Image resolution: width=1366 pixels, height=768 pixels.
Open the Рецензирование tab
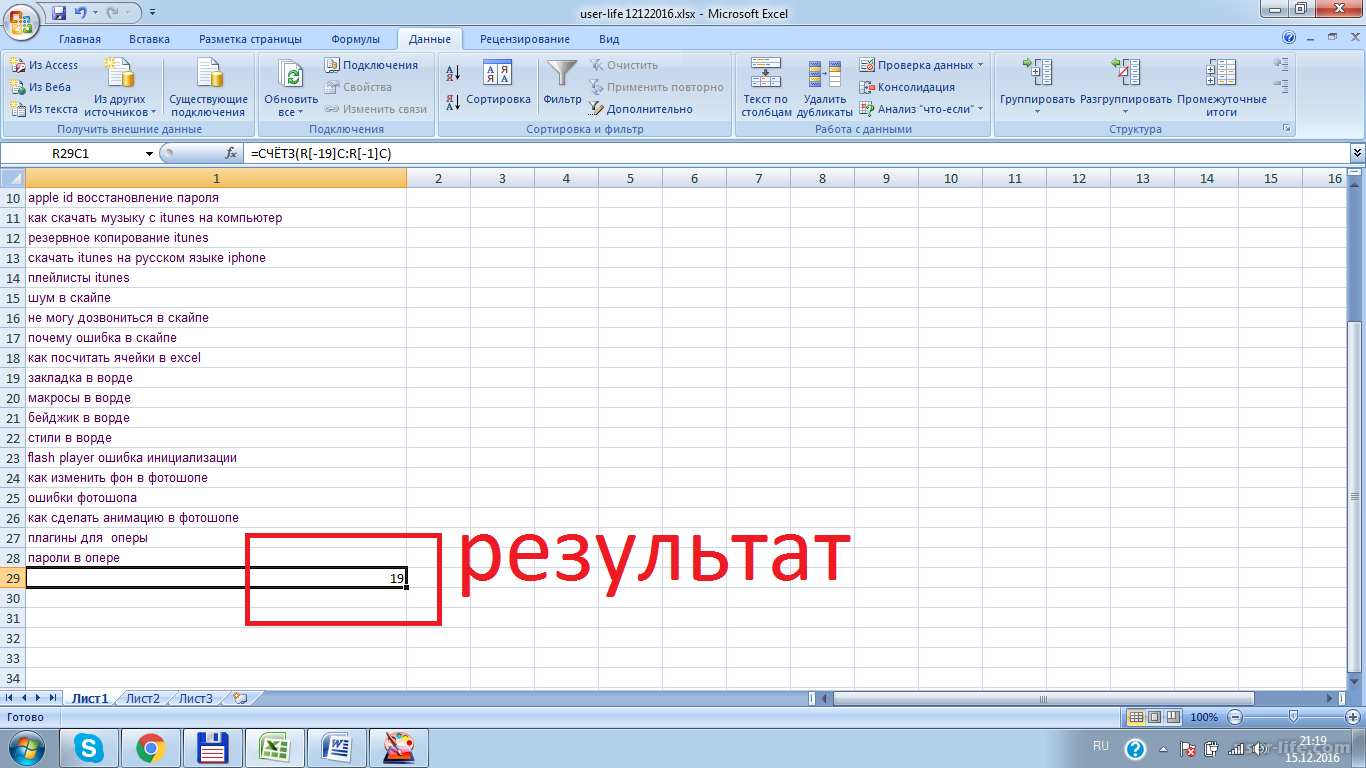[525, 39]
